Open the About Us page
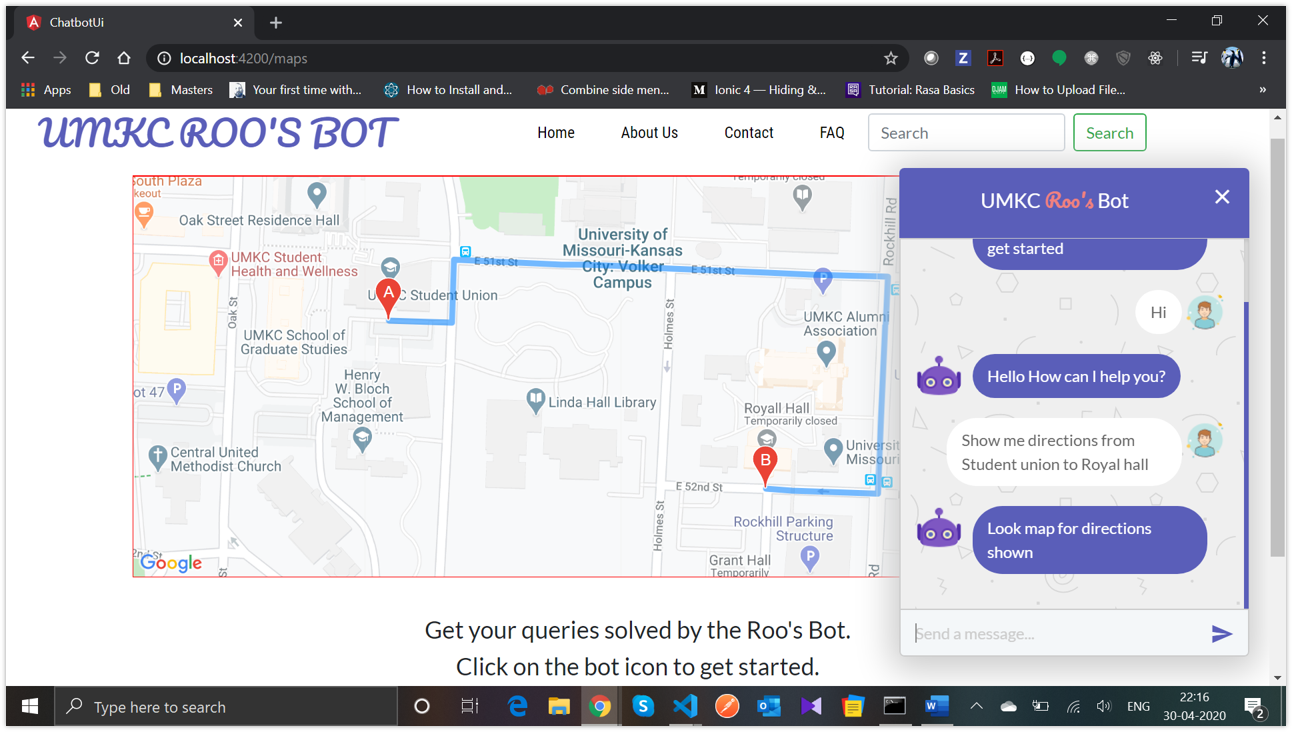The image size is (1292, 732). tap(649, 133)
